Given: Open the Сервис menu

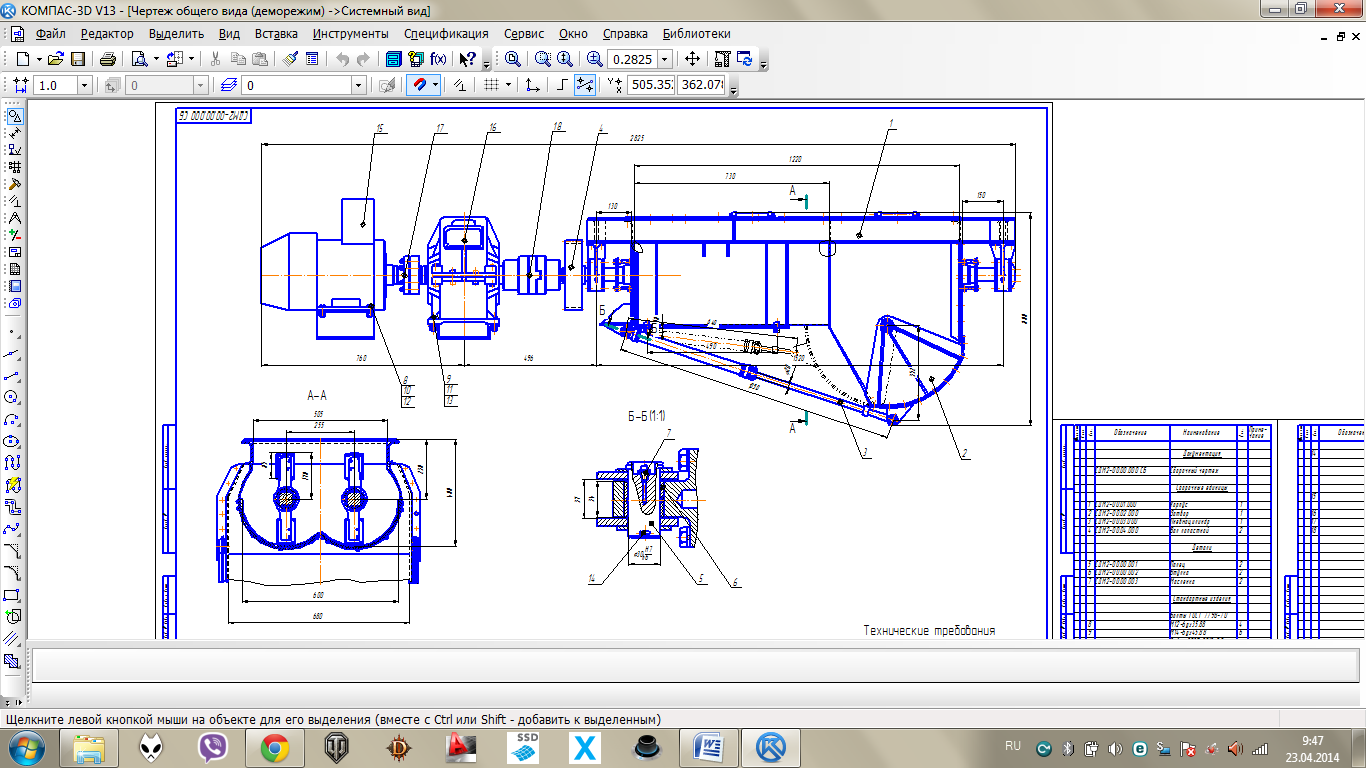Looking at the screenshot, I should coord(524,33).
